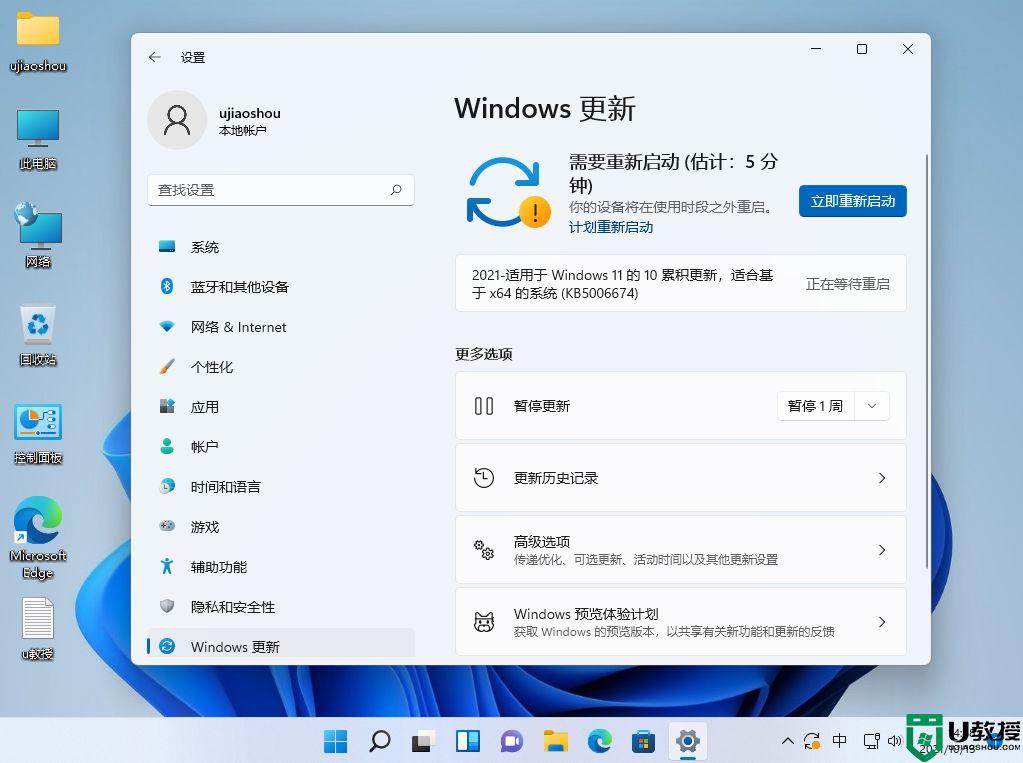The width and height of the screenshot is (1023, 763).
Task: Open Task View on taskbar
Action: (x=423, y=741)
